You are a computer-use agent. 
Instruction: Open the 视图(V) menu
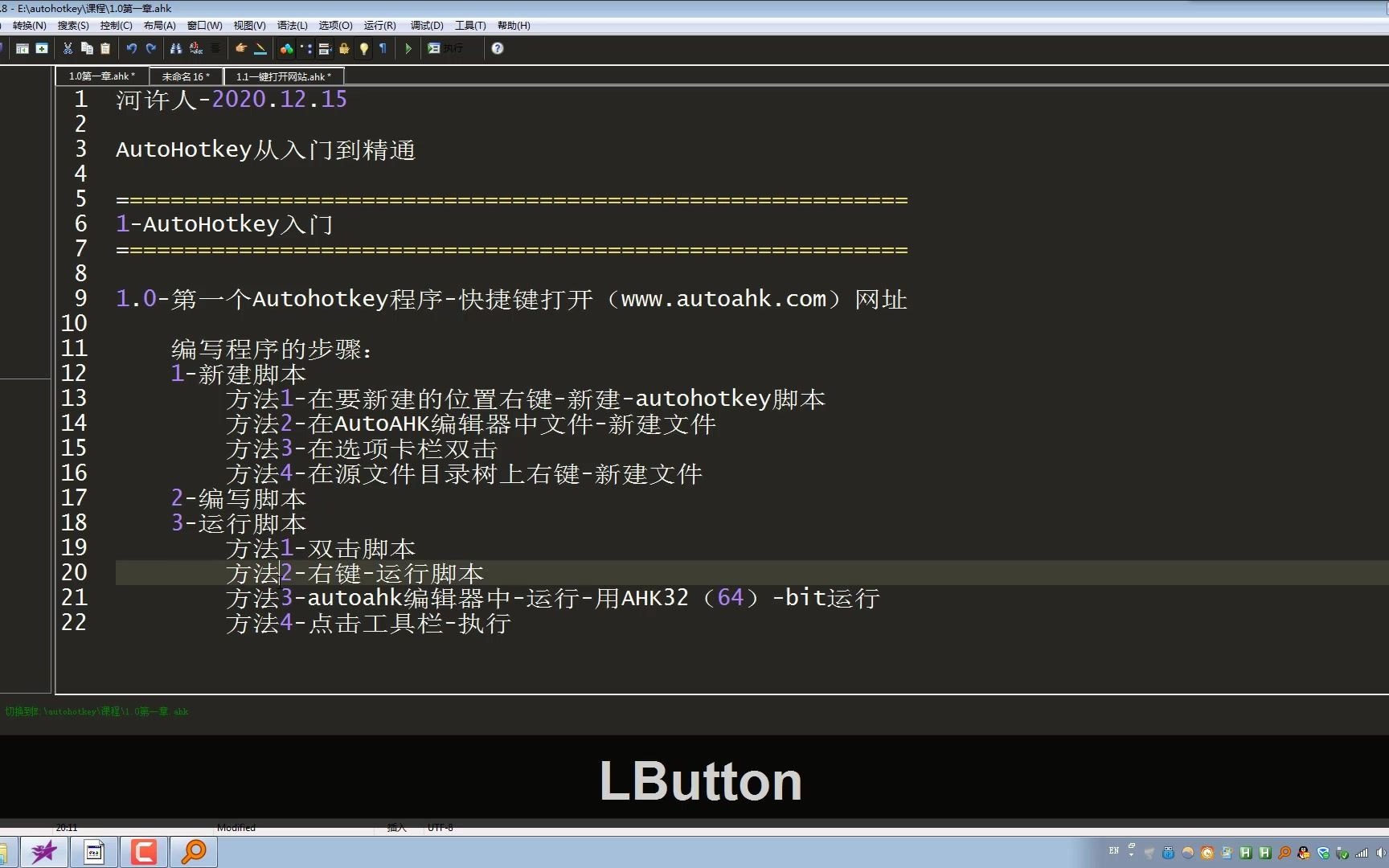[x=250, y=26]
